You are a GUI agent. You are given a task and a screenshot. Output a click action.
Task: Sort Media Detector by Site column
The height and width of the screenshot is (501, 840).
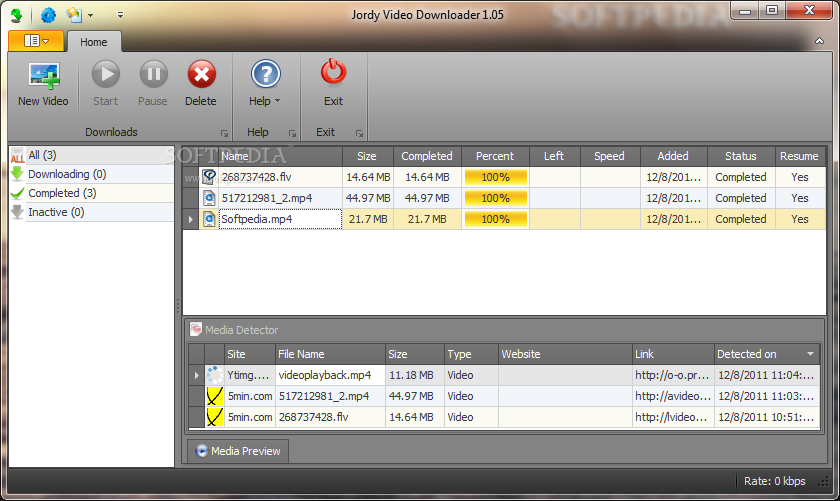(x=250, y=354)
